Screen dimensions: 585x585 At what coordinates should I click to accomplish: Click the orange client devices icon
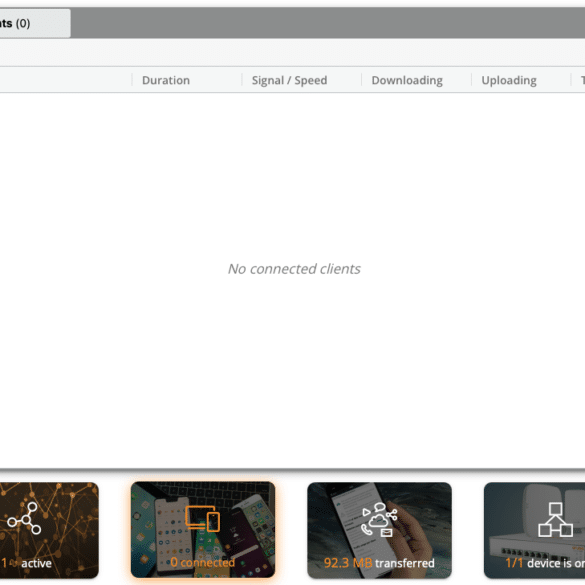click(x=202, y=519)
